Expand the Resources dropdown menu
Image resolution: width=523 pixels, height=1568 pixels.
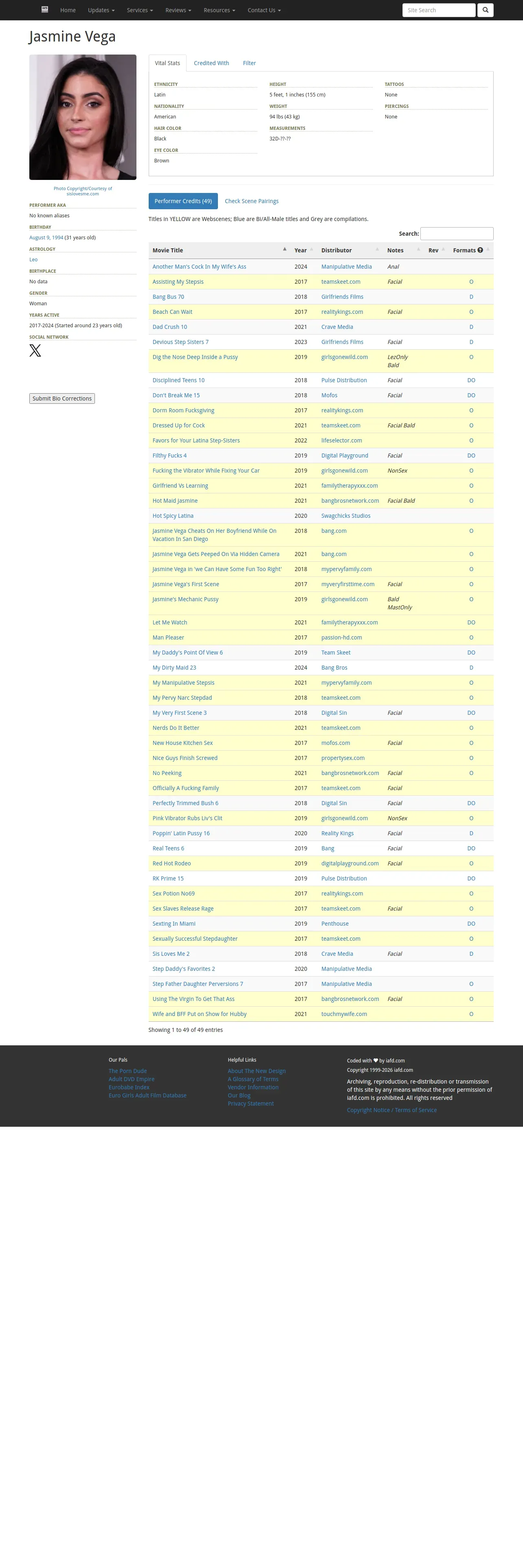[x=219, y=10]
